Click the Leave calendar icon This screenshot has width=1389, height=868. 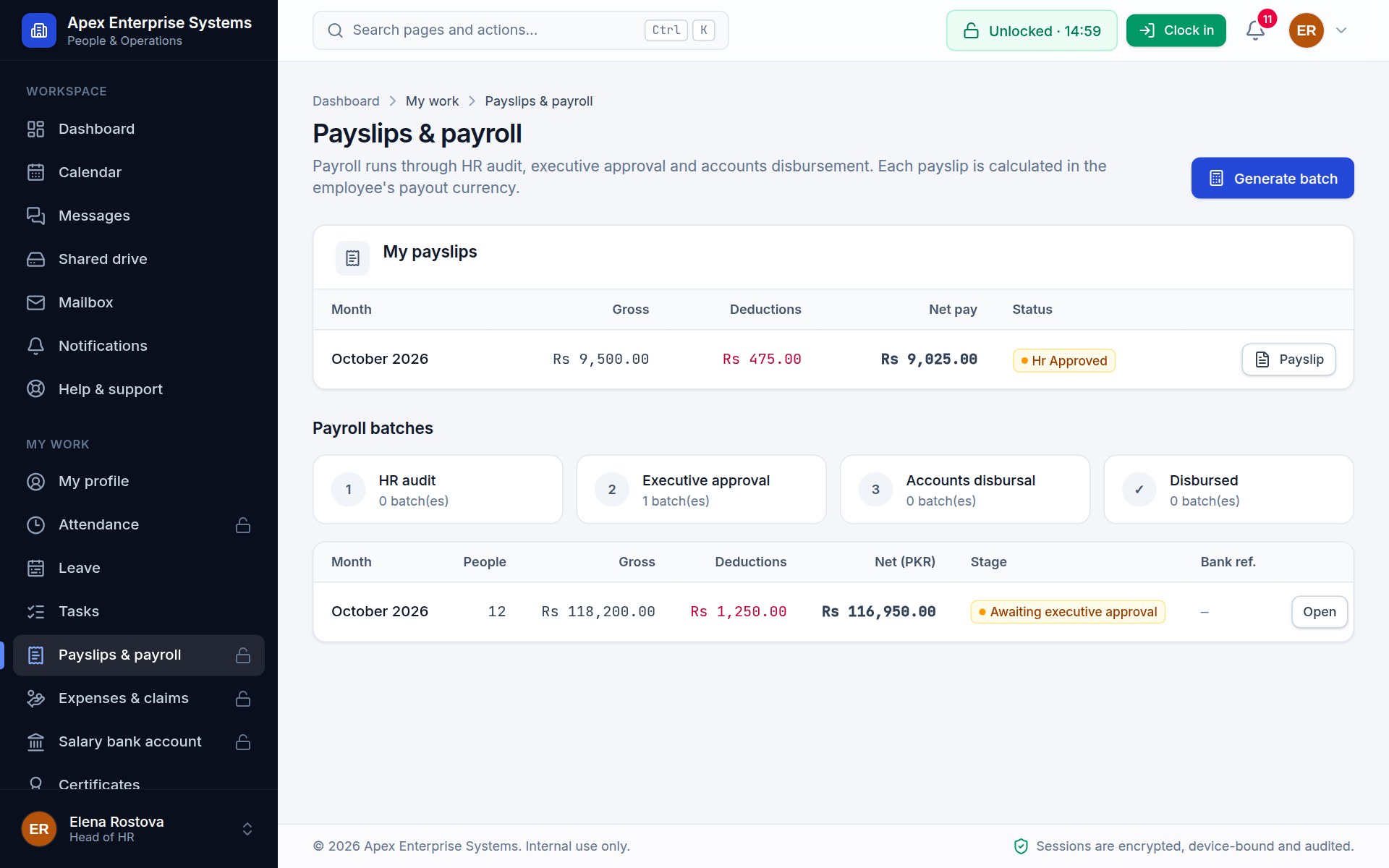point(35,568)
